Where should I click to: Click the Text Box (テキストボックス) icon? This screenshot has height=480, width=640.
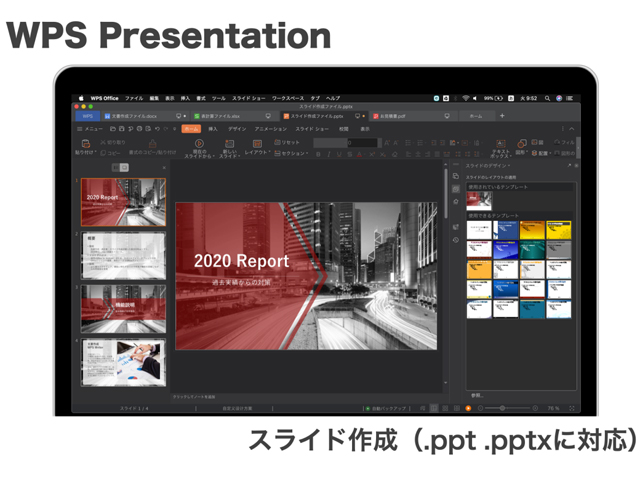[x=501, y=143]
